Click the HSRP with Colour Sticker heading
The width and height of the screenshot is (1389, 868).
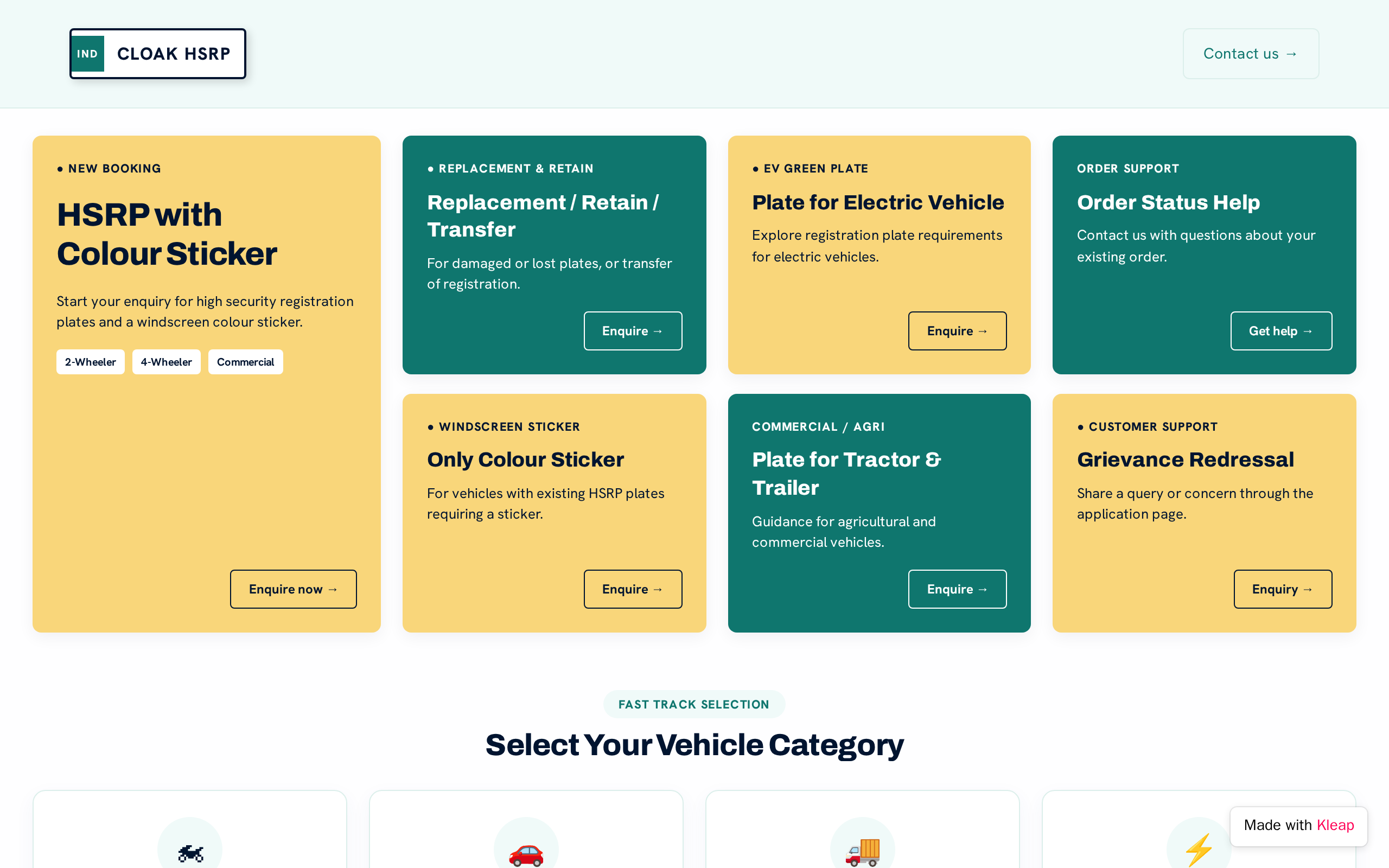(x=167, y=234)
